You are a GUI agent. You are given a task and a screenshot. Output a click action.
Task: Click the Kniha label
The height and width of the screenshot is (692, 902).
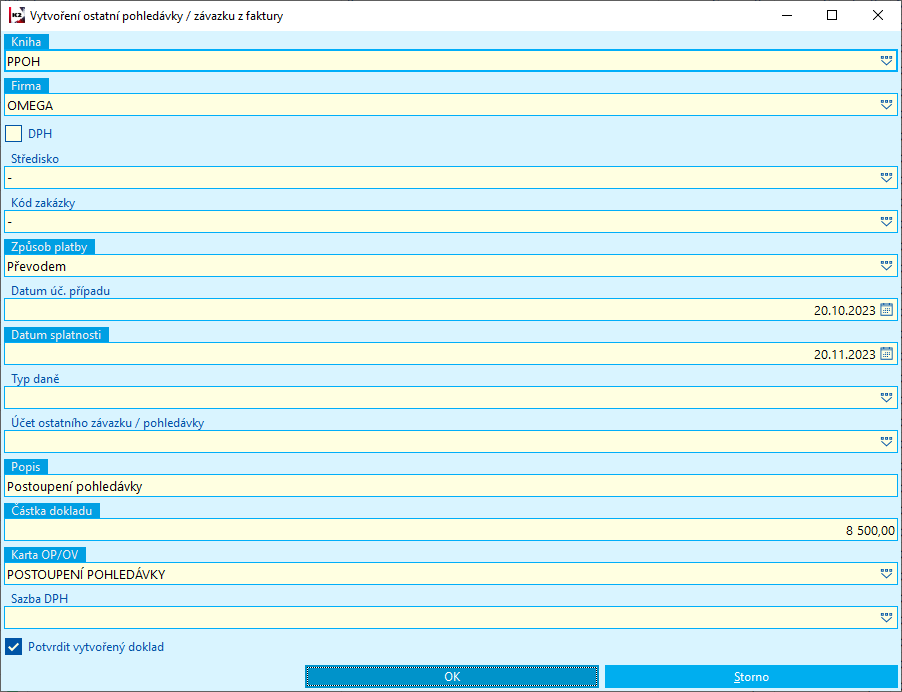(x=26, y=42)
